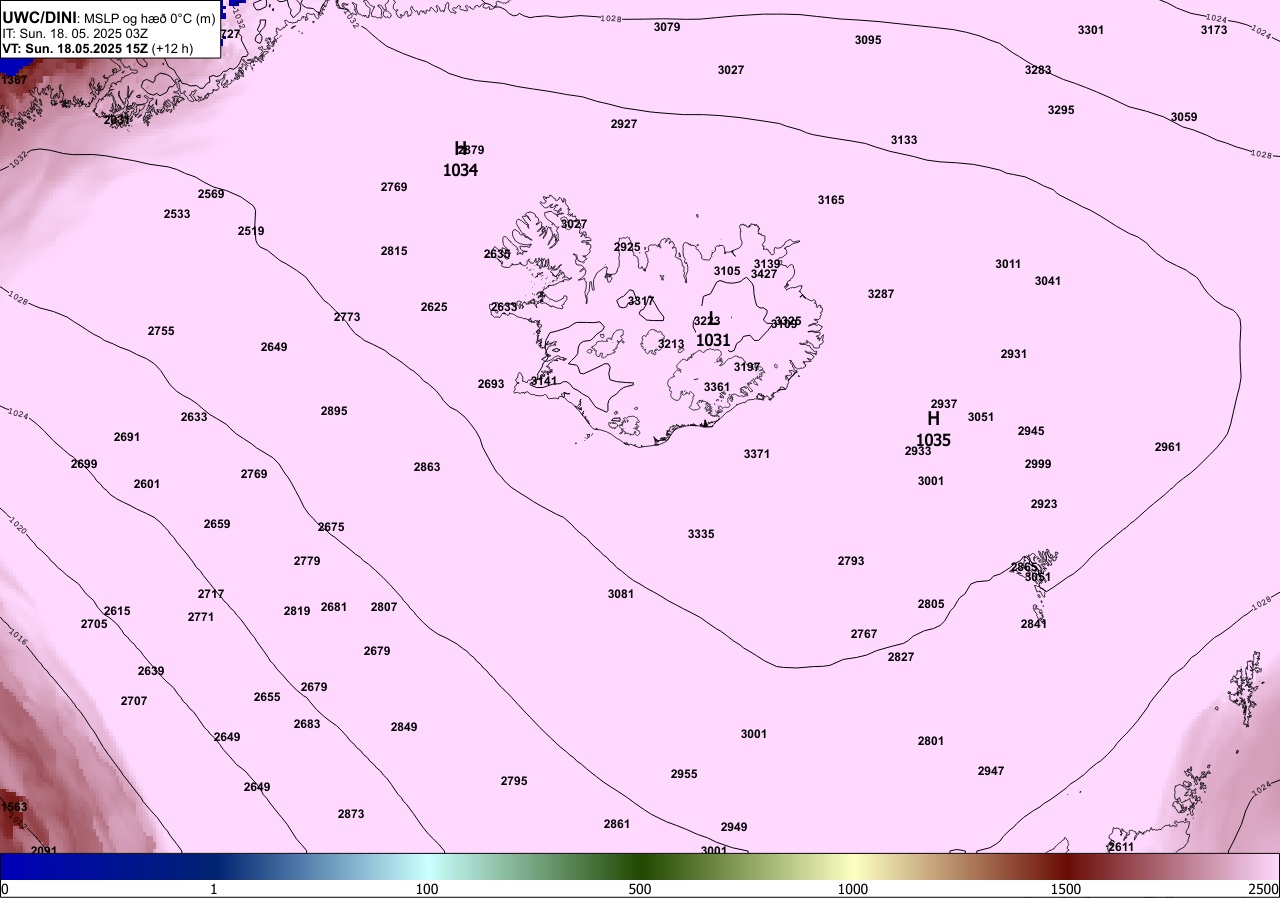Click the VT: Sun. 18.05.2025 15Z line
This screenshot has height=898, width=1280.
[x=97, y=48]
